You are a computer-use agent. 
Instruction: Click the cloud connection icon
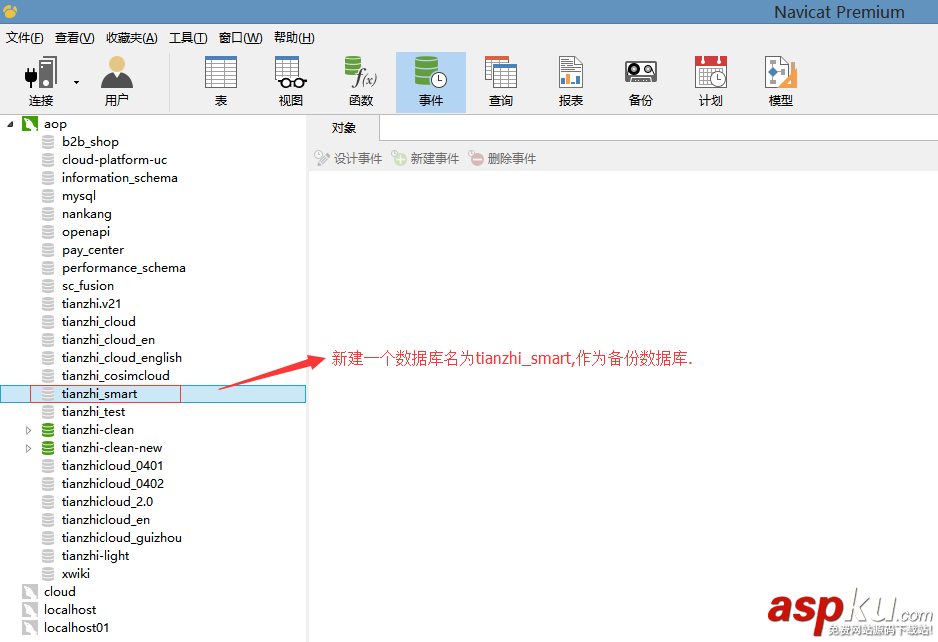(30, 592)
